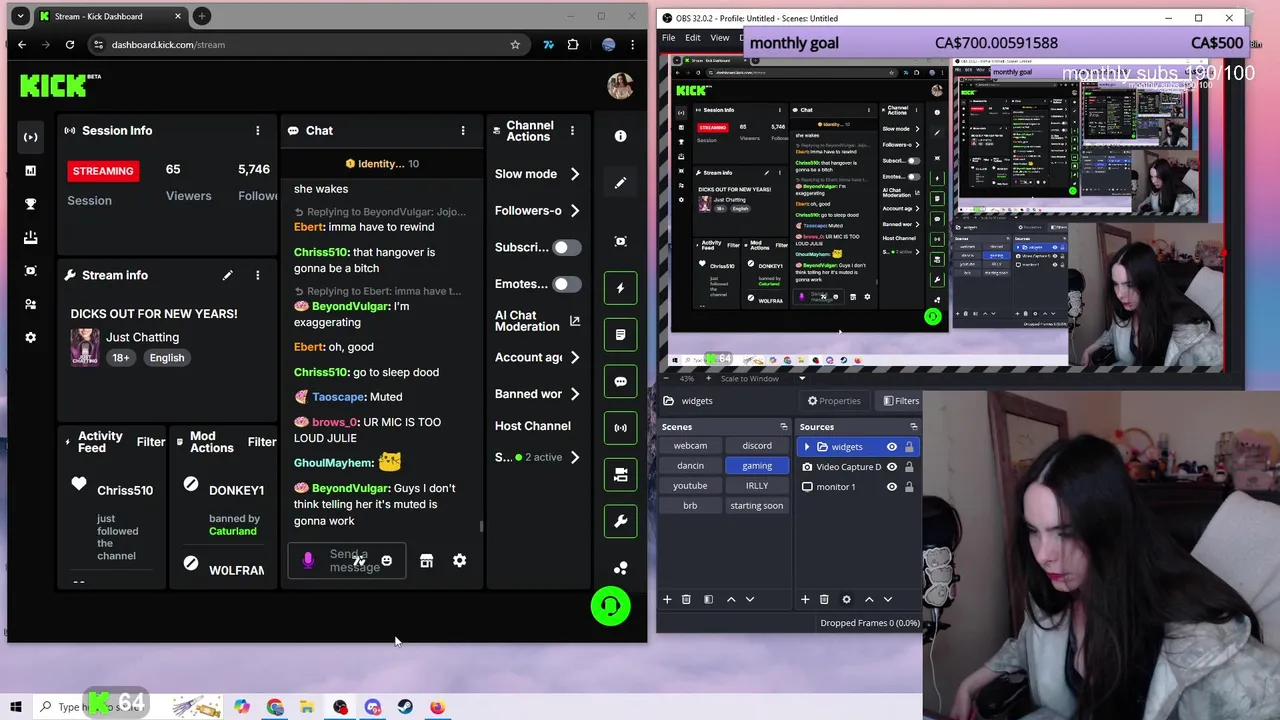This screenshot has width=1280, height=720.
Task: Click the green video camera toolbar icon
Action: coord(620,474)
